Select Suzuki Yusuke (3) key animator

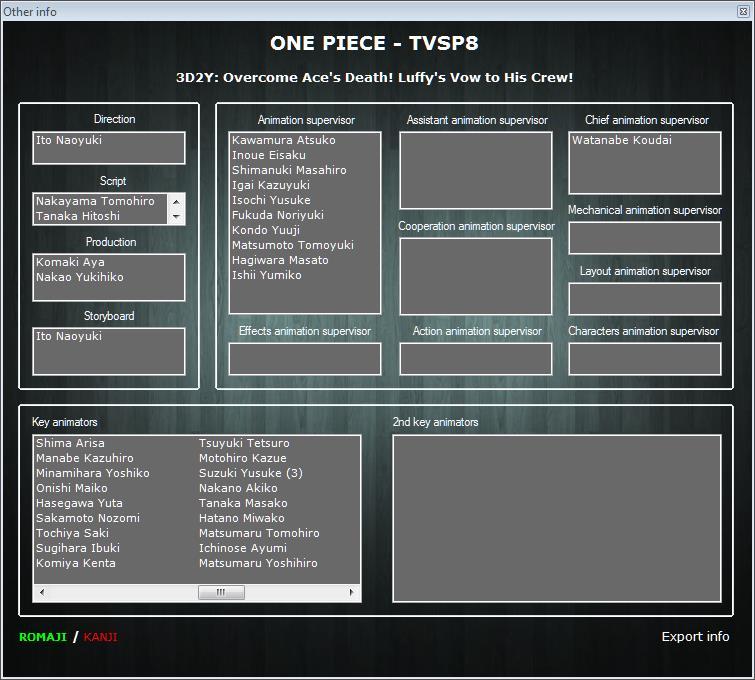(251, 473)
